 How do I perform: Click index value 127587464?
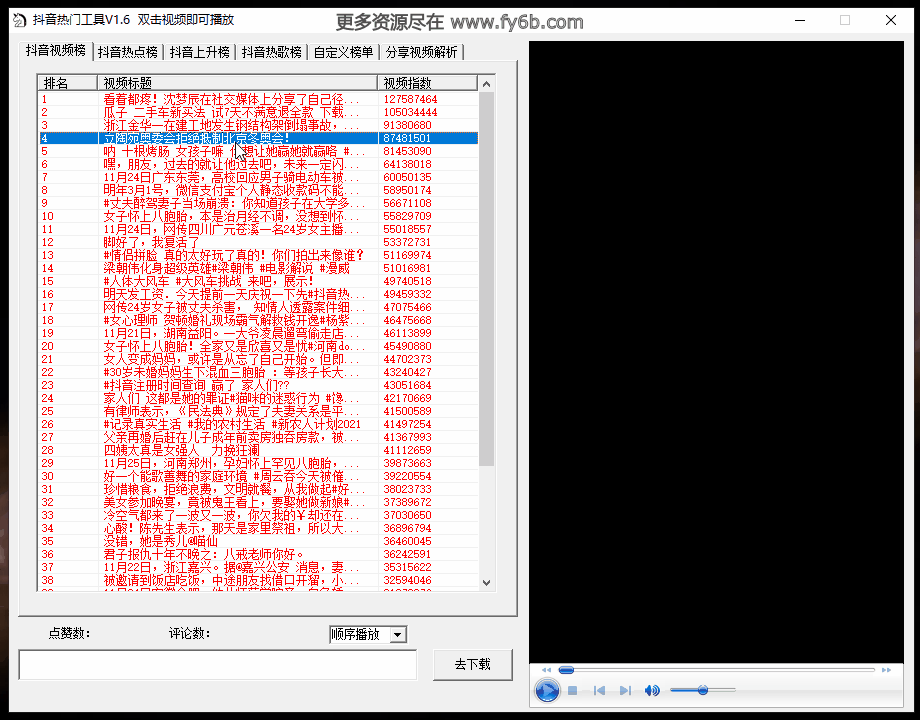click(x=410, y=99)
